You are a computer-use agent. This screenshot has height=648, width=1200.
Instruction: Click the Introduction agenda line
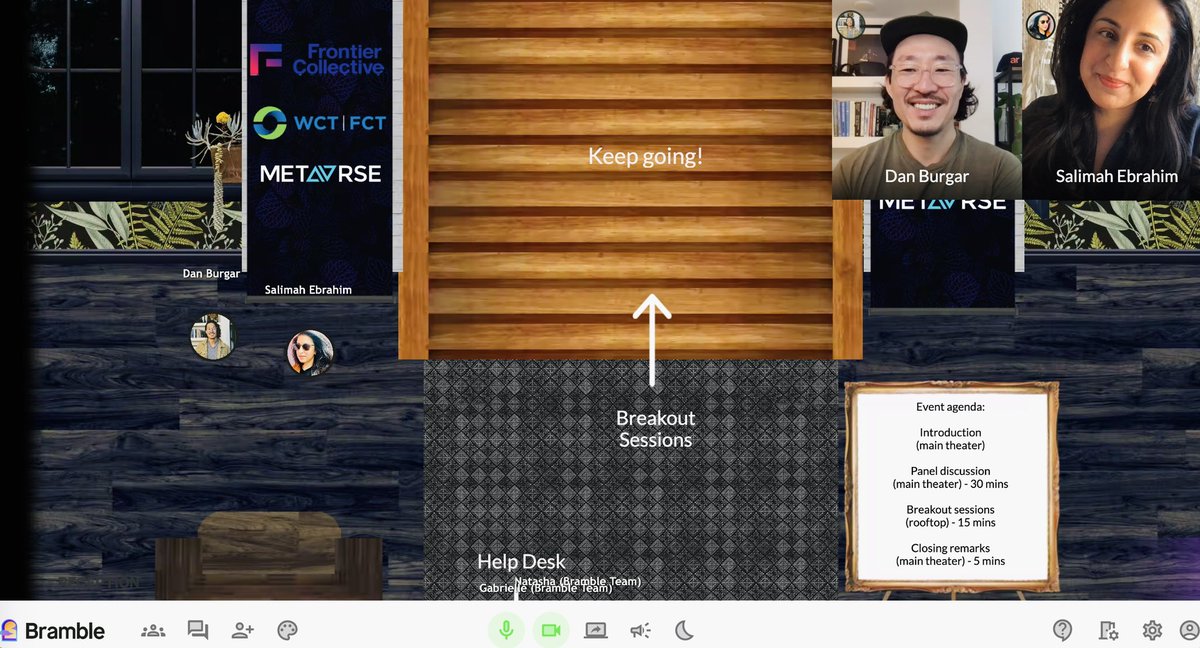point(950,439)
